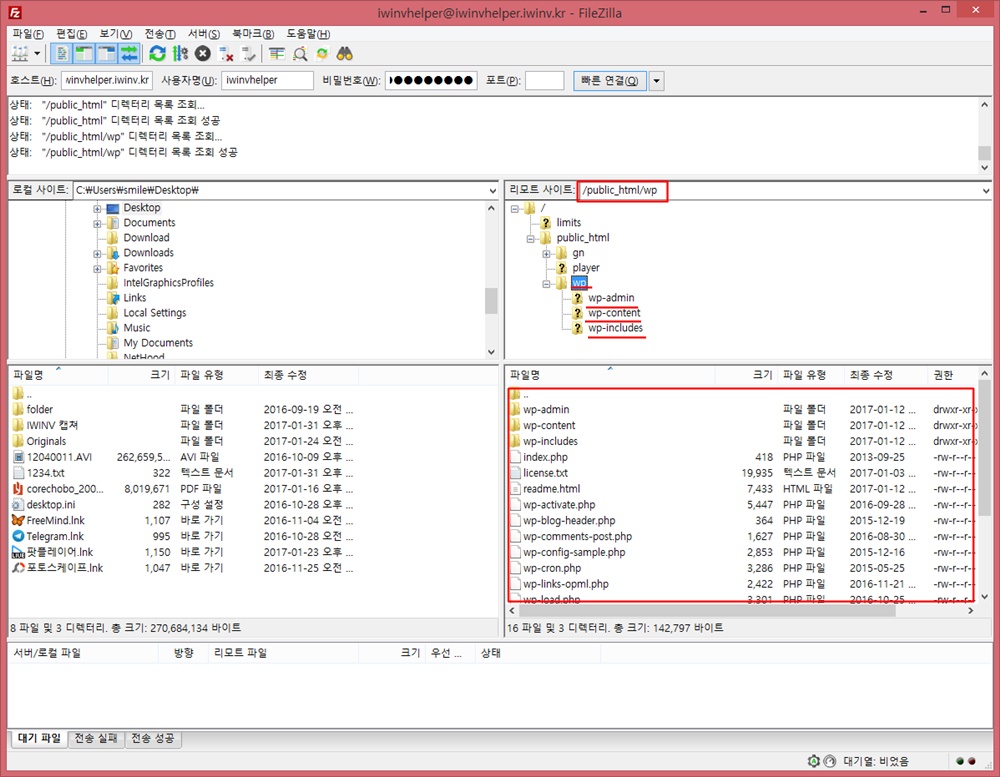Viewport: 1000px width, 777px height.
Task: Click the 팟플레이어.lnk file icon
Action: point(18,552)
